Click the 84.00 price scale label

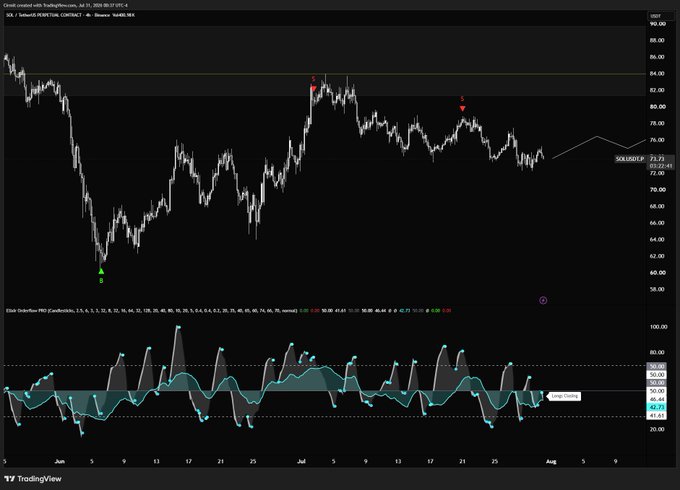(657, 73)
